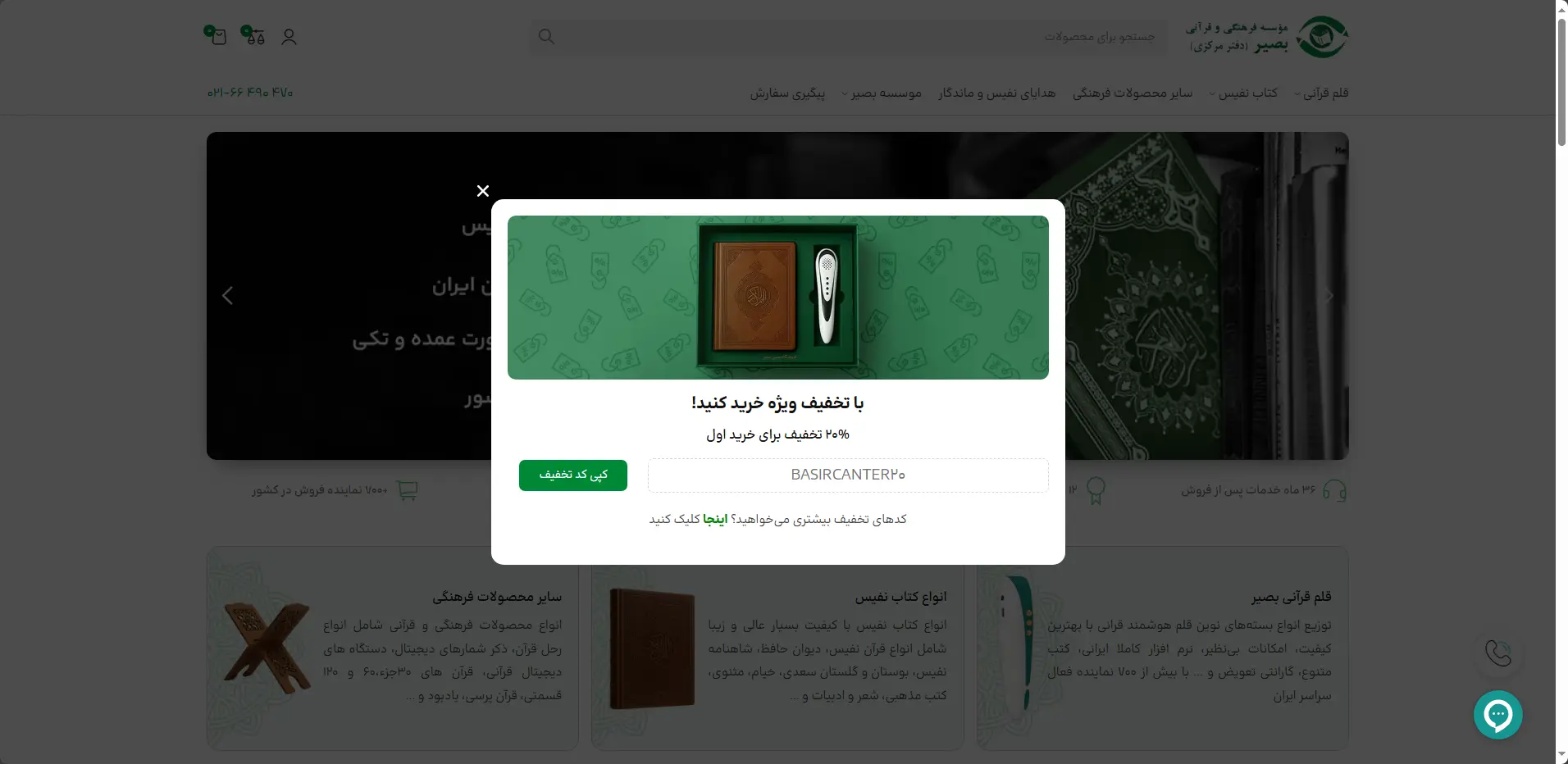Expand the موسسه بصیر menu dropdown
Image resolution: width=1568 pixels, height=764 pixels.
click(x=882, y=93)
